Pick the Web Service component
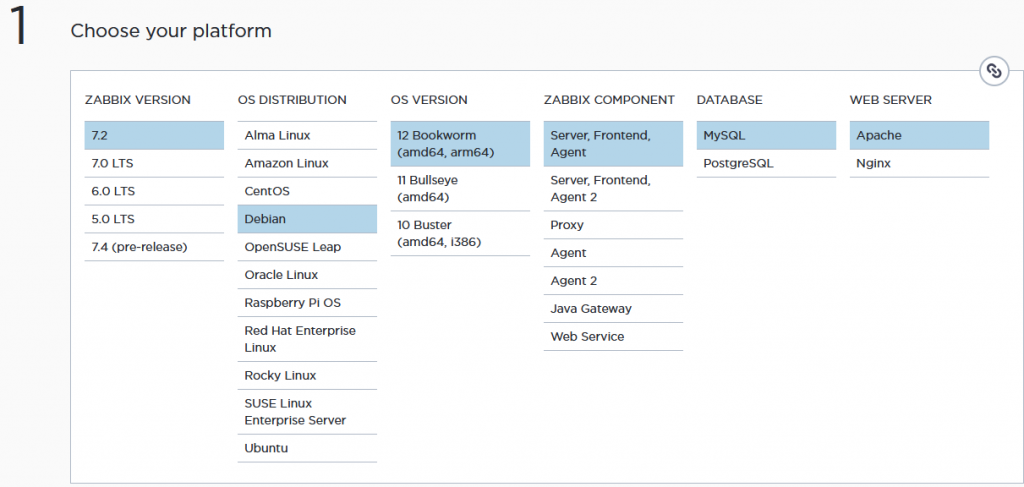The width and height of the screenshot is (1024, 487). (x=613, y=337)
